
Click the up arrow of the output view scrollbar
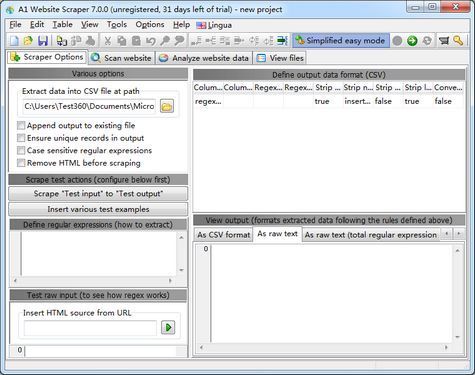pyautogui.click(x=457, y=250)
